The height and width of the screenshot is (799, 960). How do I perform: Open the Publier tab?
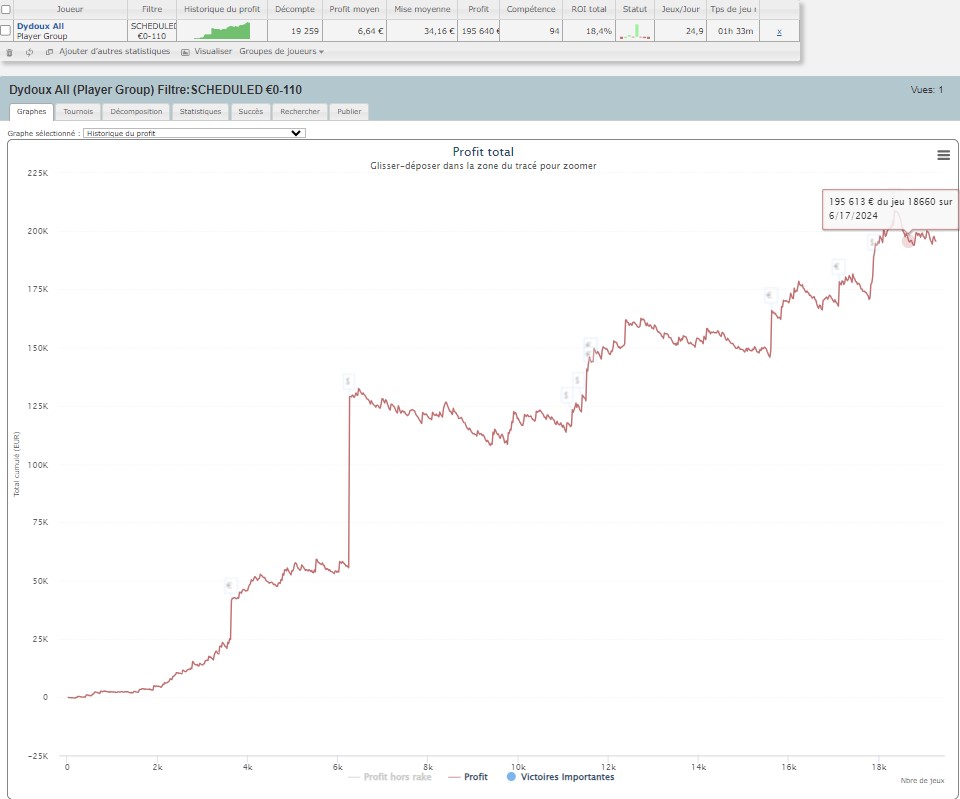coord(349,111)
